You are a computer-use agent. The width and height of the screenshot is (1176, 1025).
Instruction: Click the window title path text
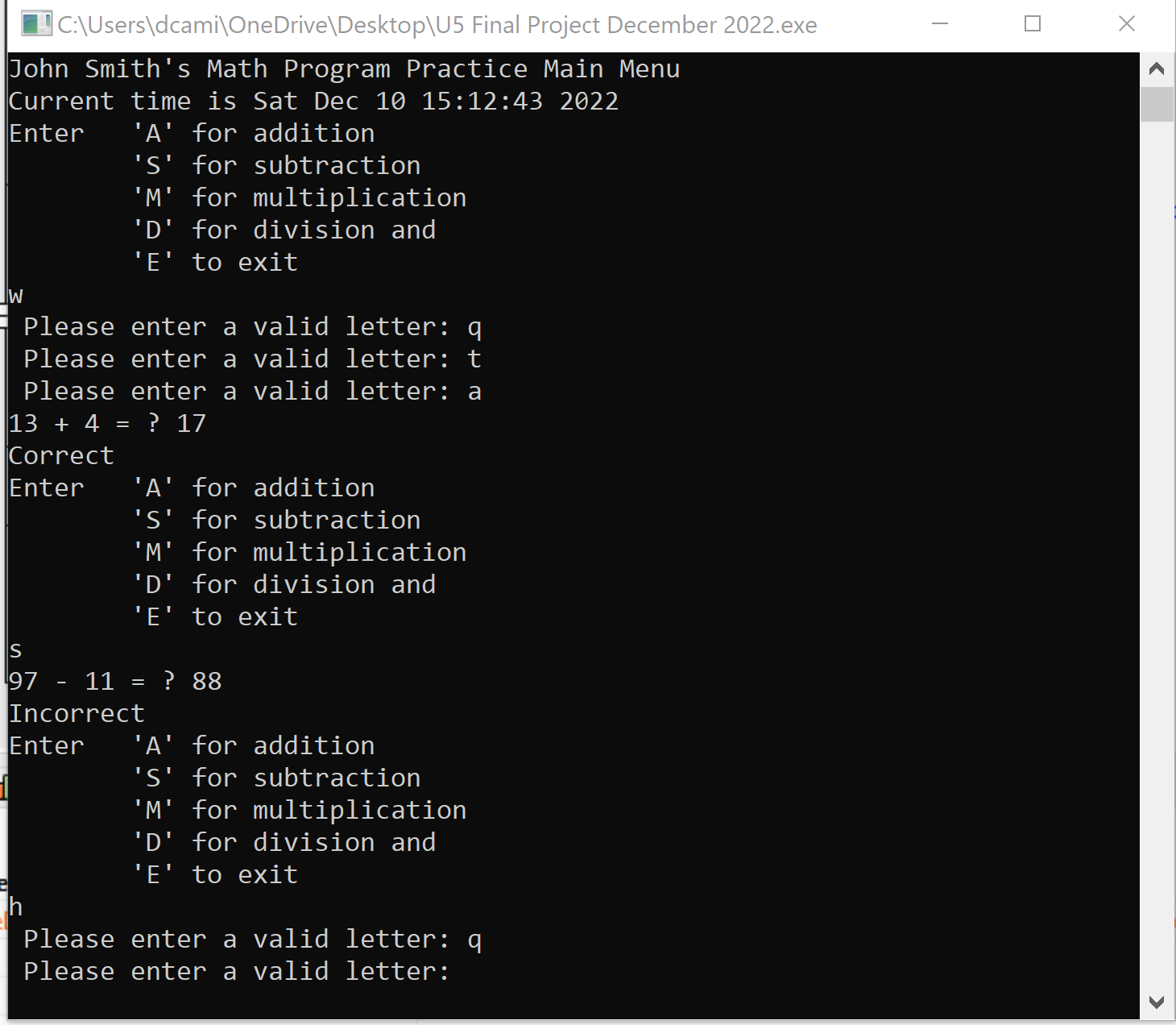coord(437,25)
